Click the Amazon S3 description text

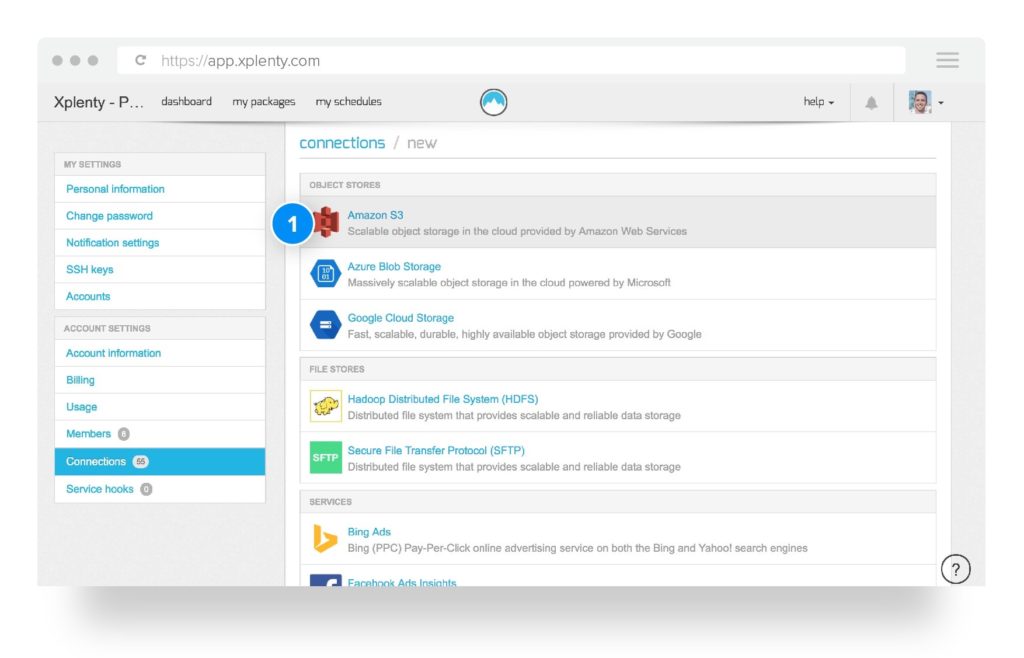517,231
